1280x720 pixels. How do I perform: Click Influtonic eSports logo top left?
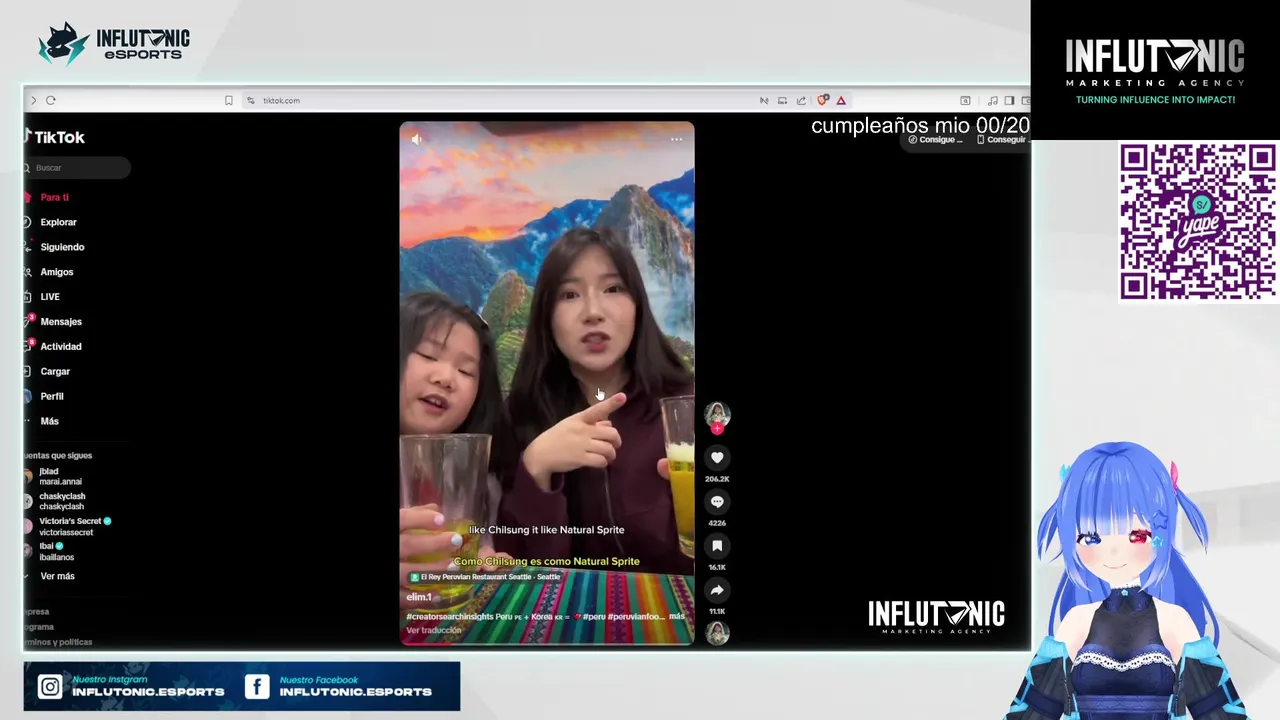114,44
